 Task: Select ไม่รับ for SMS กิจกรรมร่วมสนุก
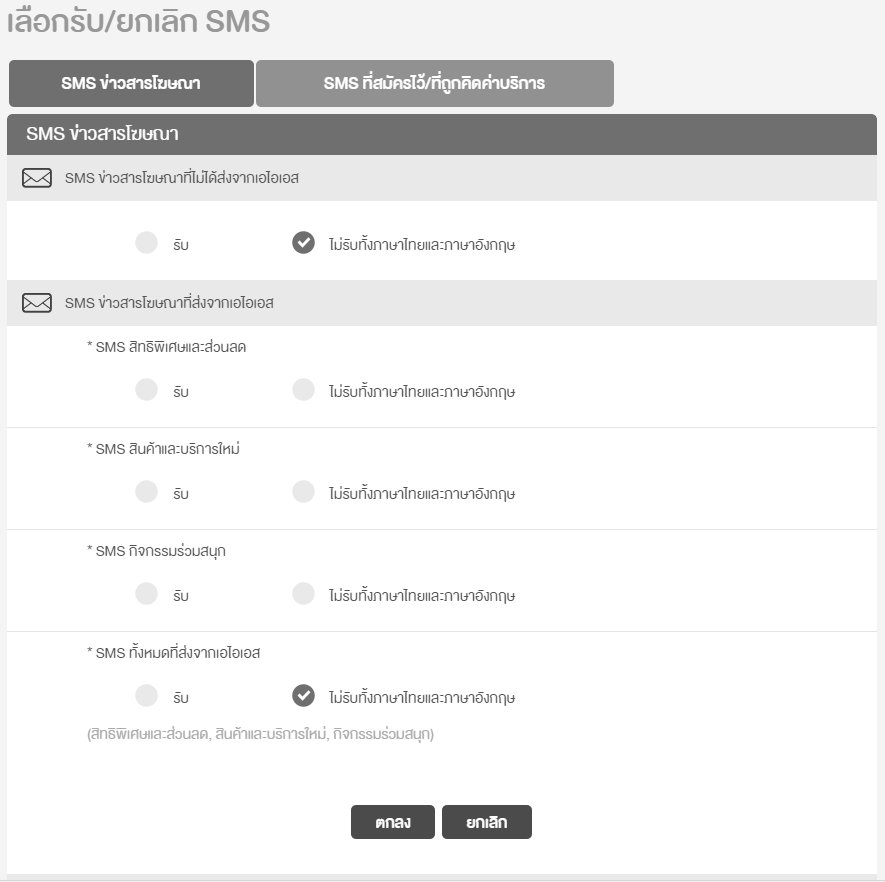[x=303, y=594]
